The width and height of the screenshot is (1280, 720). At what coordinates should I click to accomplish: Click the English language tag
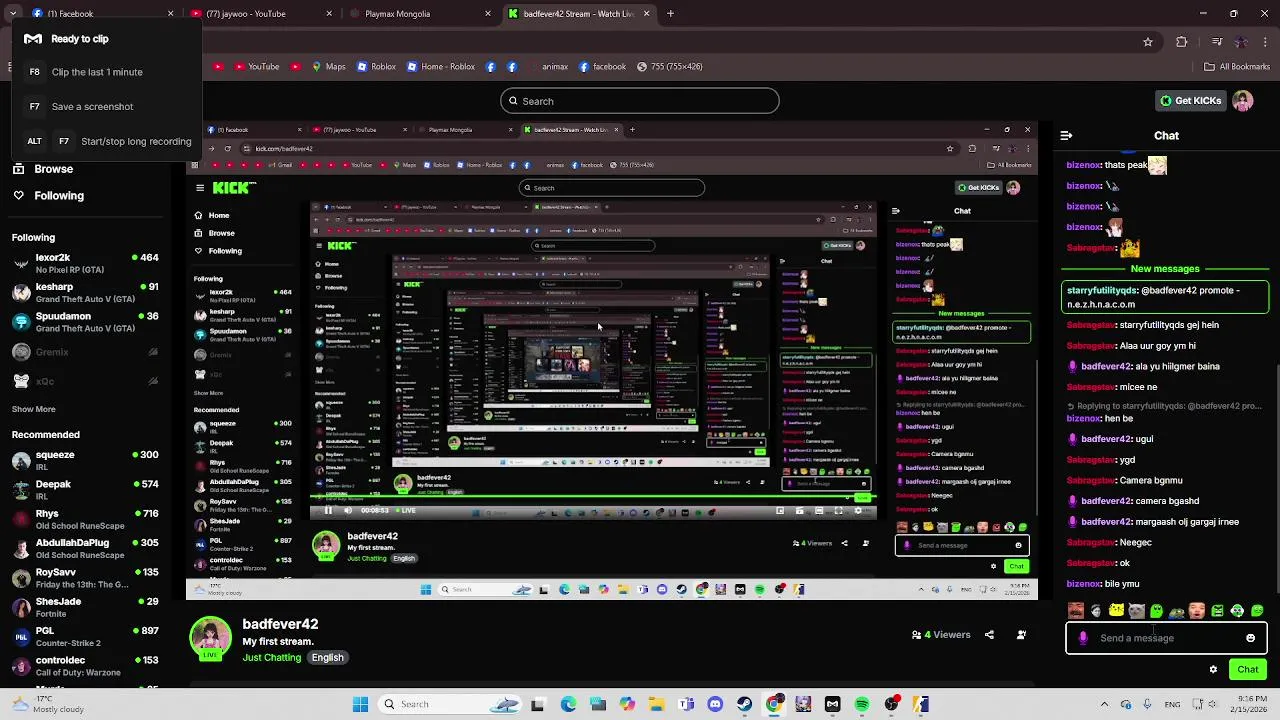tap(327, 658)
